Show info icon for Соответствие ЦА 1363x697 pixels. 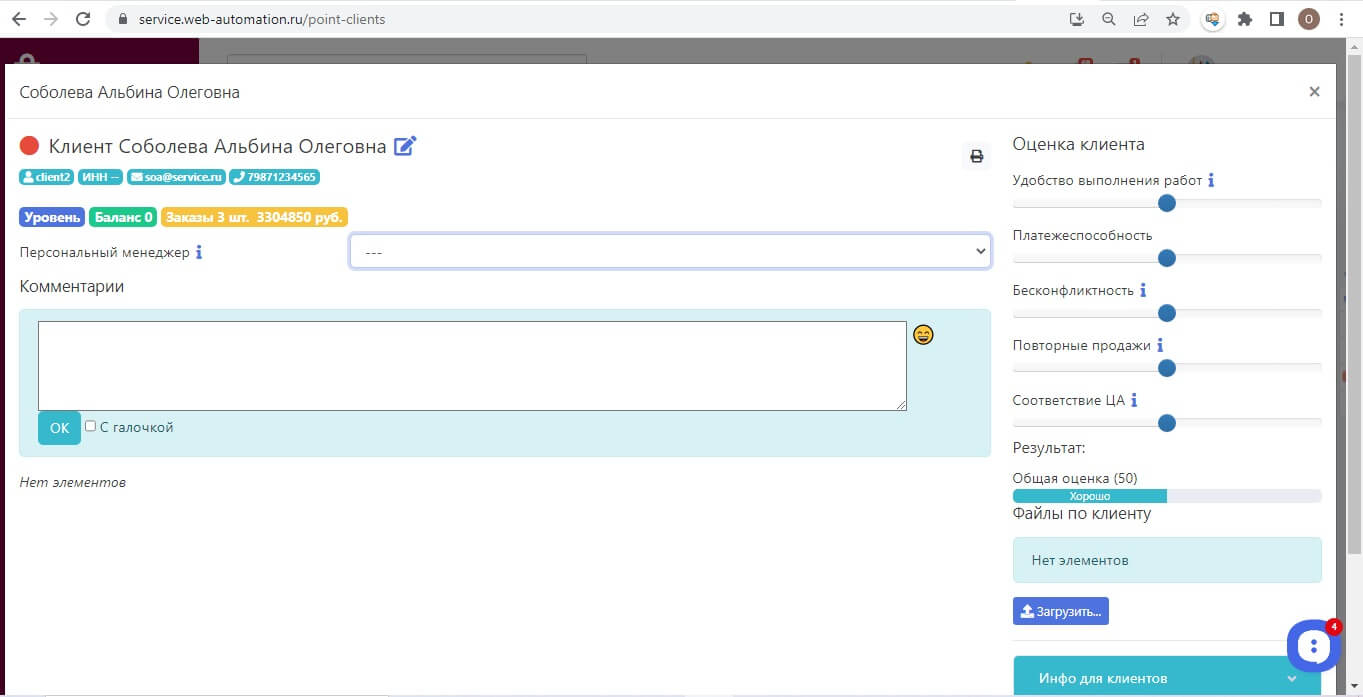click(1134, 401)
